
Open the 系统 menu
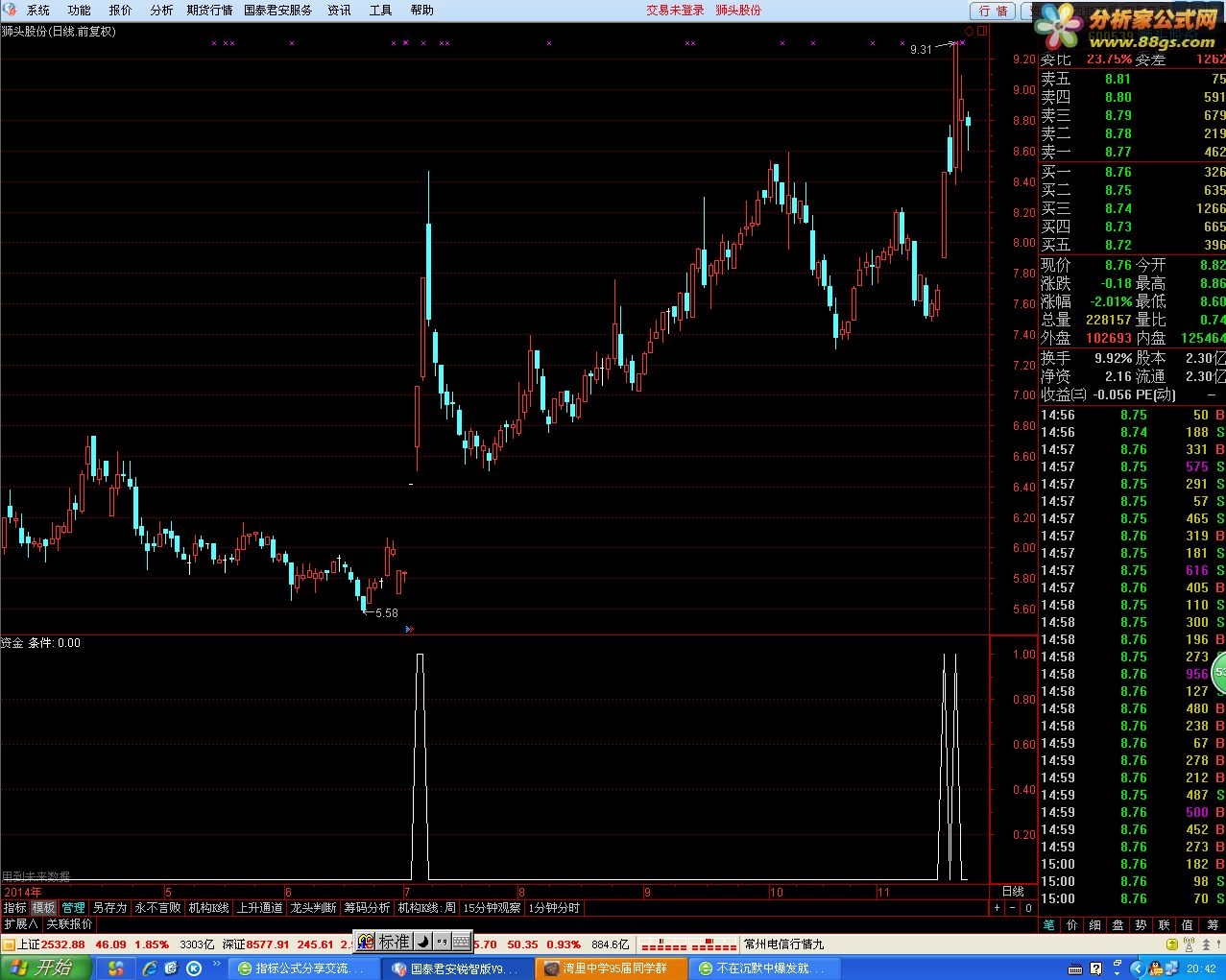pyautogui.click(x=37, y=11)
